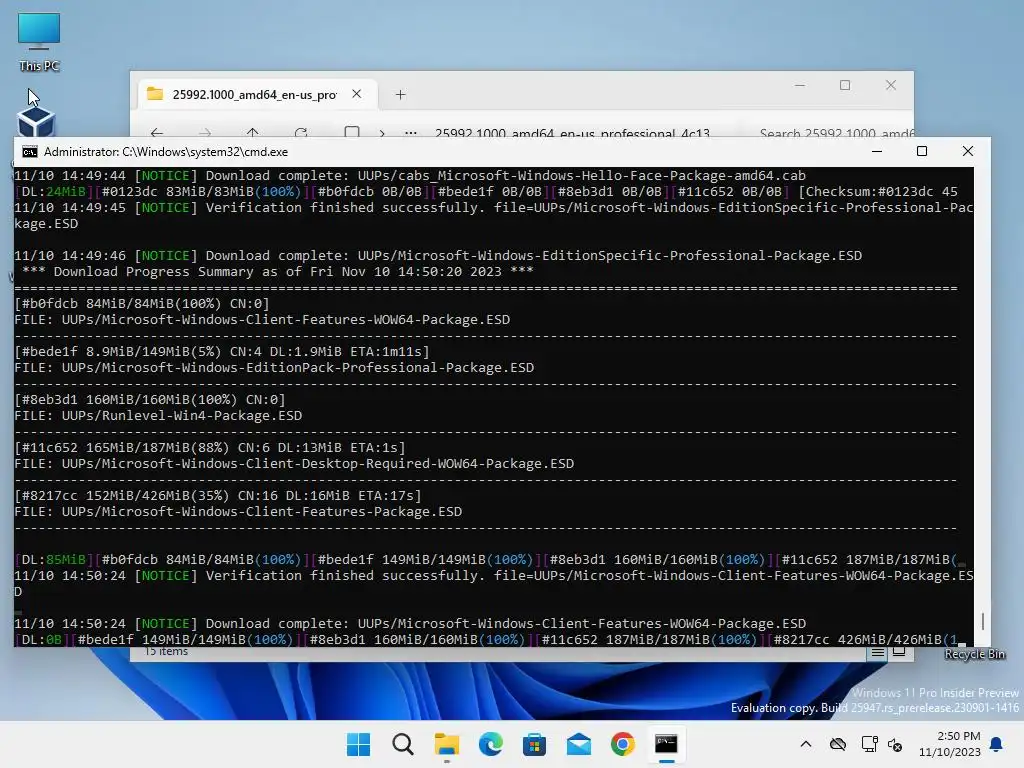Viewport: 1024px width, 768px height.
Task: Open taskbar Search
Action: tap(403, 744)
